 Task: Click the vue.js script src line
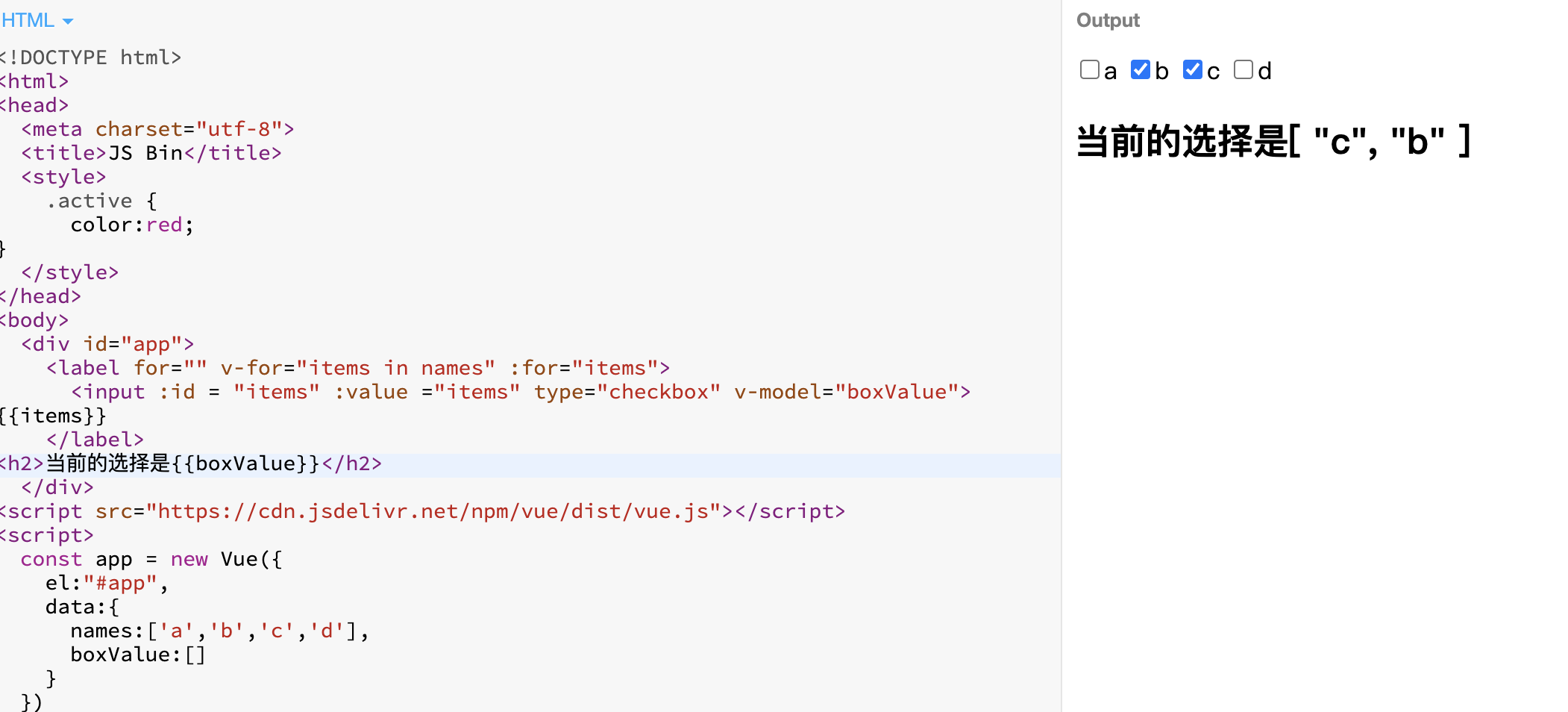coord(422,511)
